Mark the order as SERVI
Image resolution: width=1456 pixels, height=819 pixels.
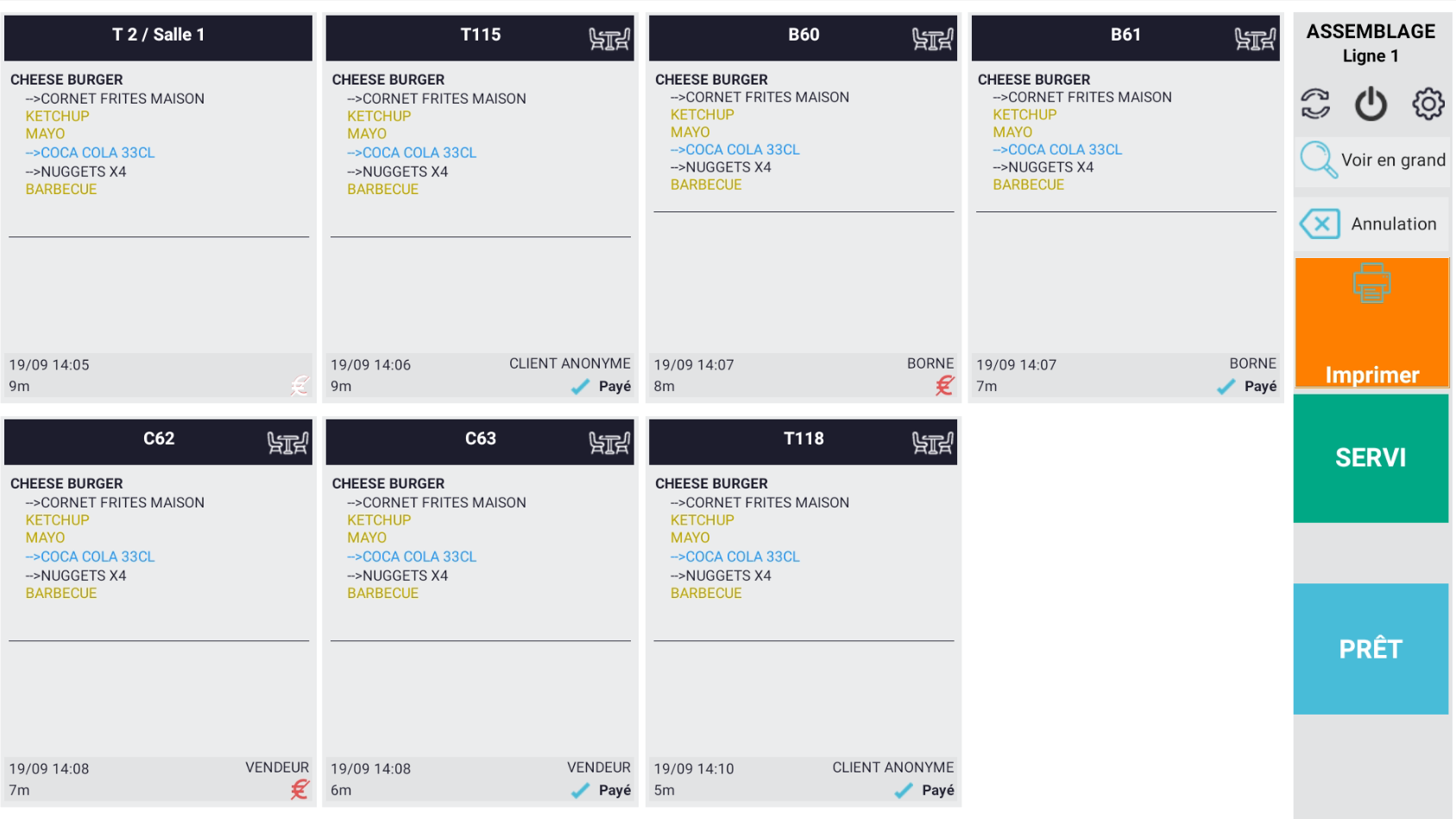1370,458
